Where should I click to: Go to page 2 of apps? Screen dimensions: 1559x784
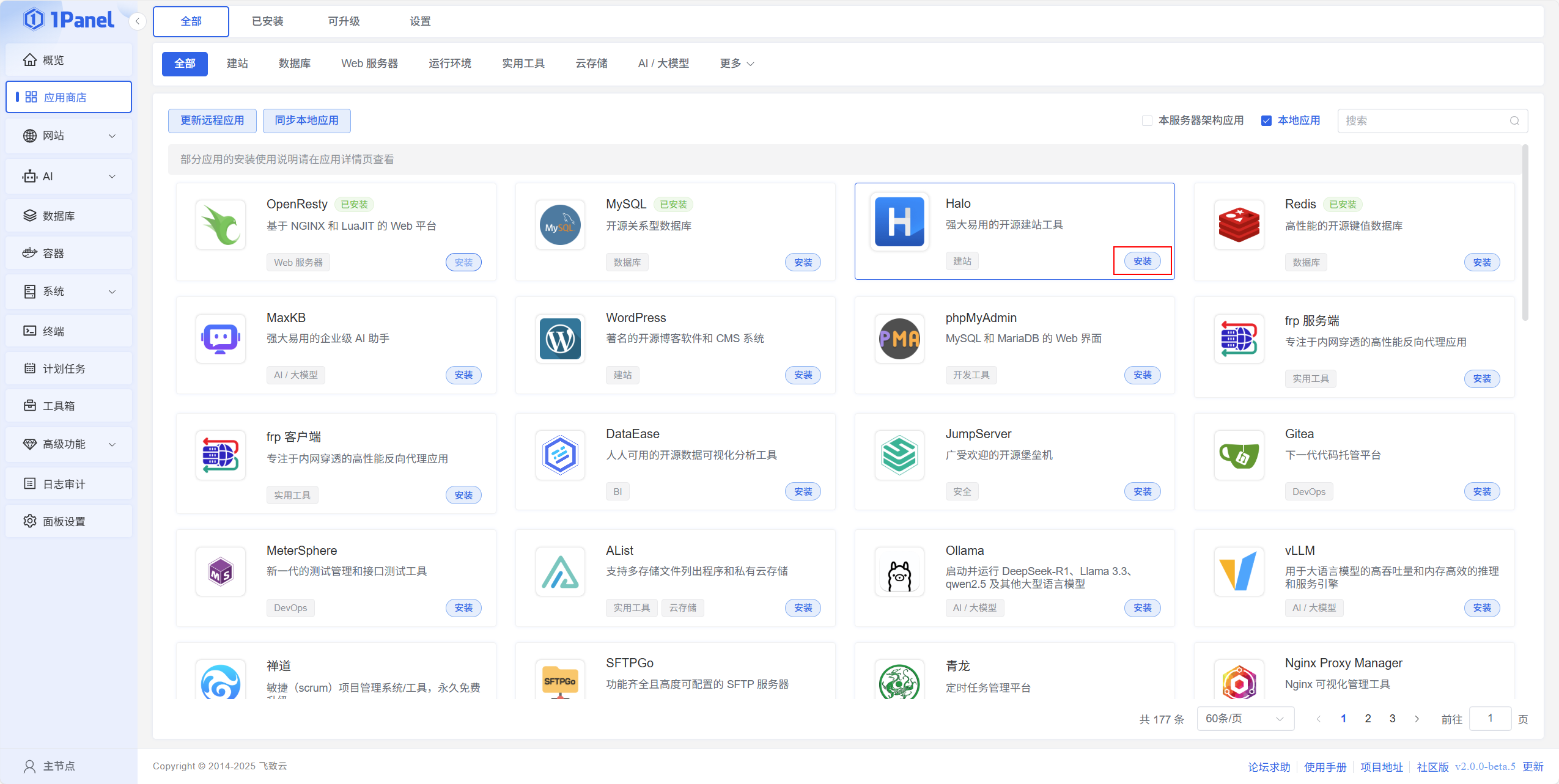pyautogui.click(x=1368, y=719)
